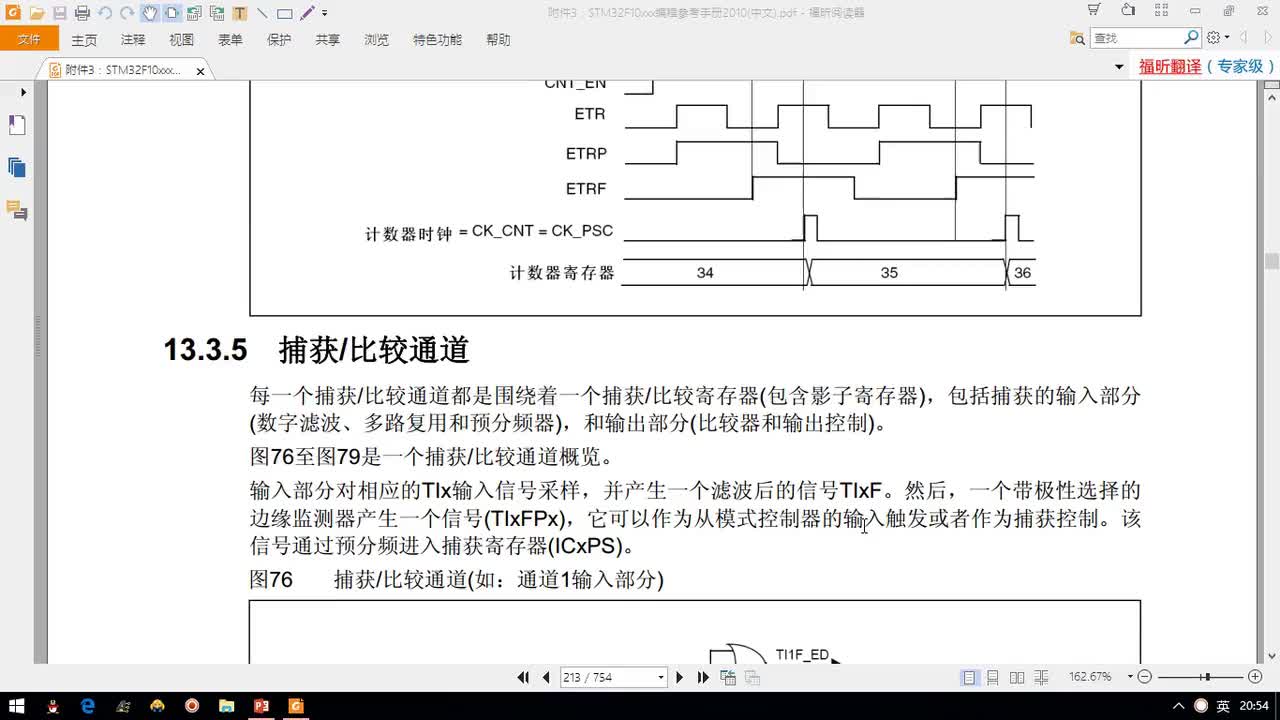Activate the select text/snapshot tool icon

coord(171,13)
